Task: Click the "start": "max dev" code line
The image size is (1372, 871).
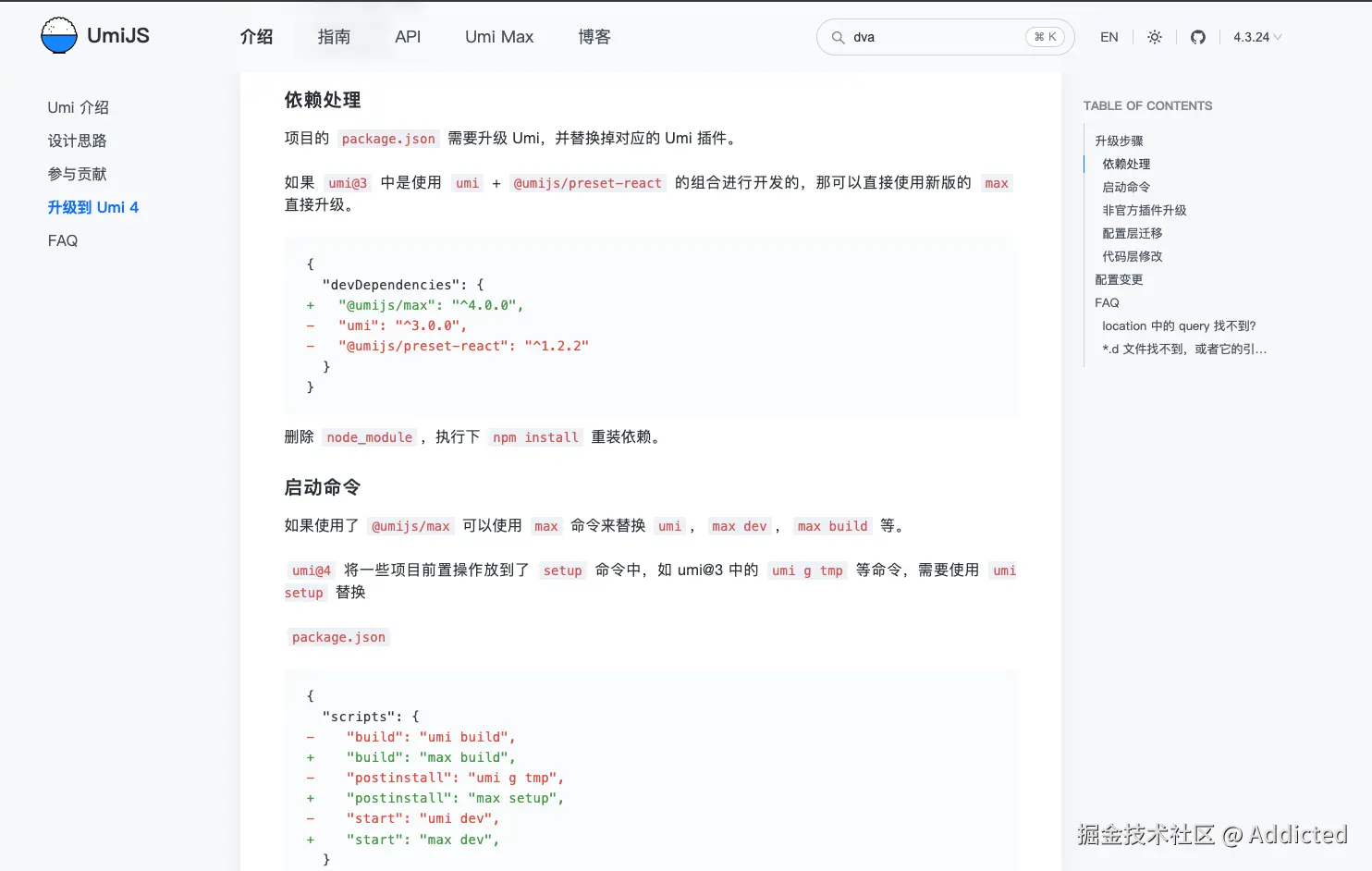Action: coord(423,840)
